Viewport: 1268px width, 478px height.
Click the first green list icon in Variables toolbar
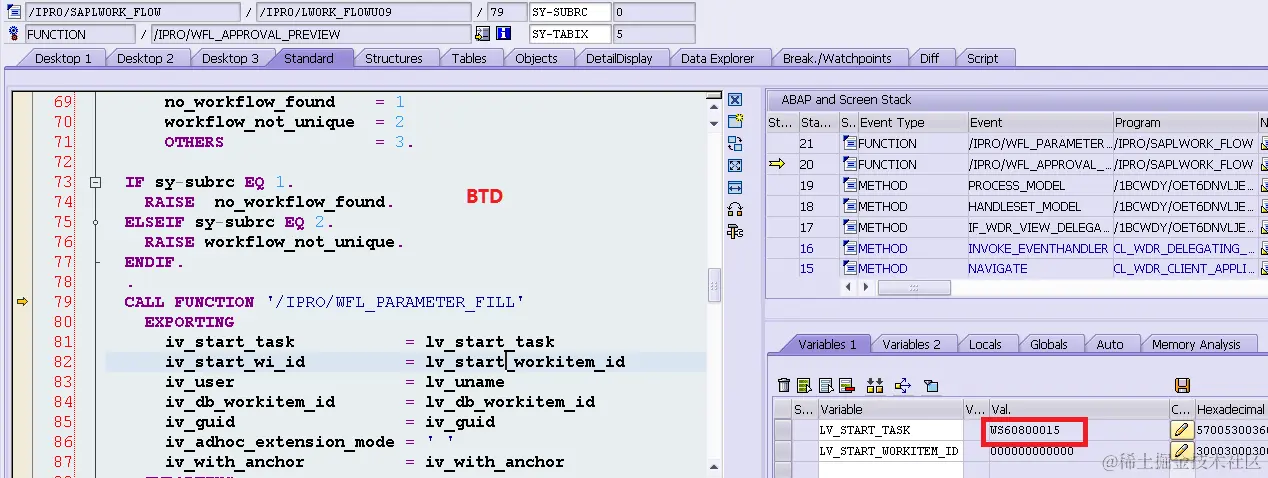[x=805, y=385]
